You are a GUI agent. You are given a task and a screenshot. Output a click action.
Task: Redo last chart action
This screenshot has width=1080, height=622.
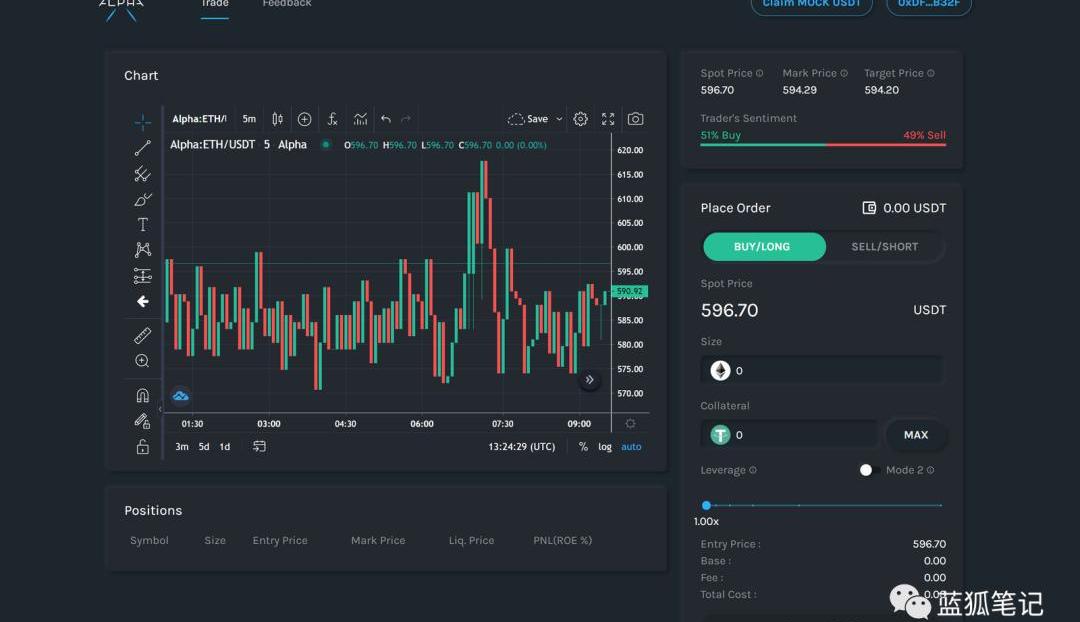pyautogui.click(x=406, y=119)
